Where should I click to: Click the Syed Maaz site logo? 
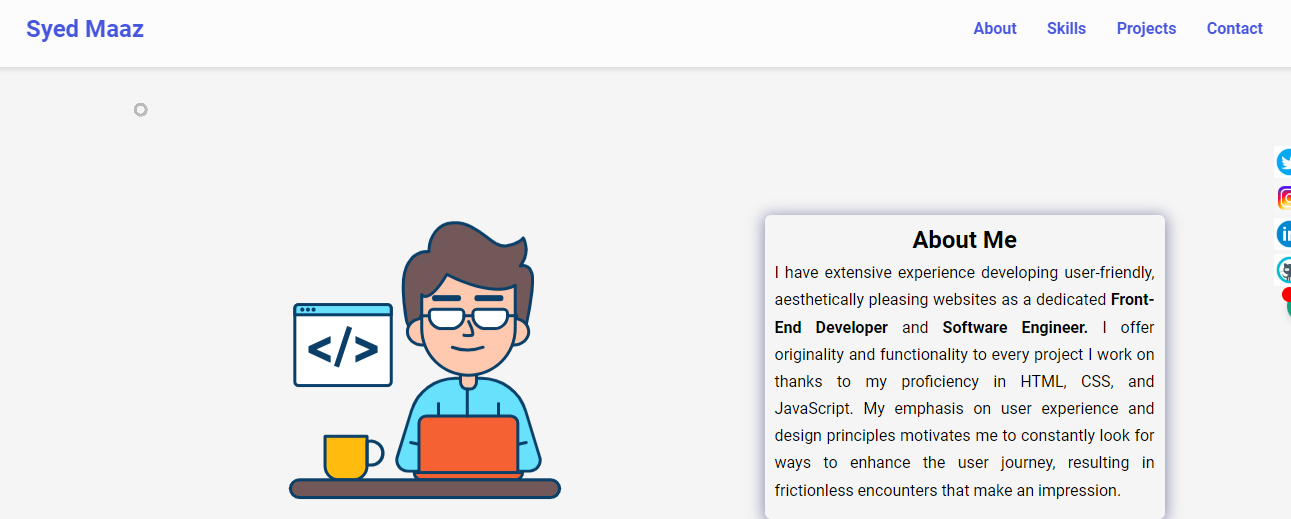pos(85,29)
